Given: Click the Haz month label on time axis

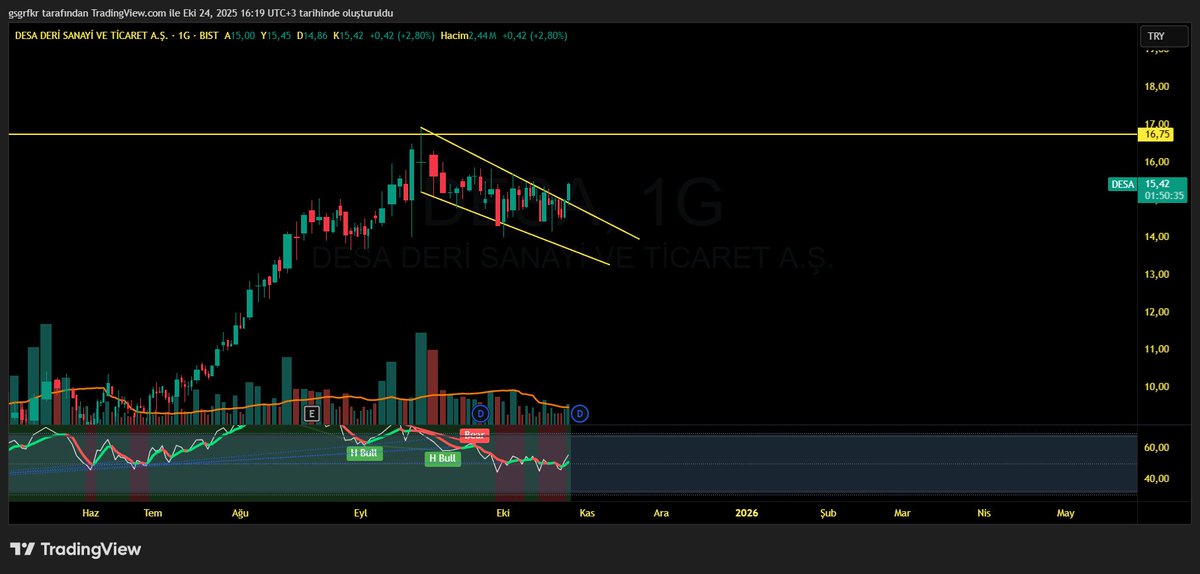Looking at the screenshot, I should tap(91, 513).
